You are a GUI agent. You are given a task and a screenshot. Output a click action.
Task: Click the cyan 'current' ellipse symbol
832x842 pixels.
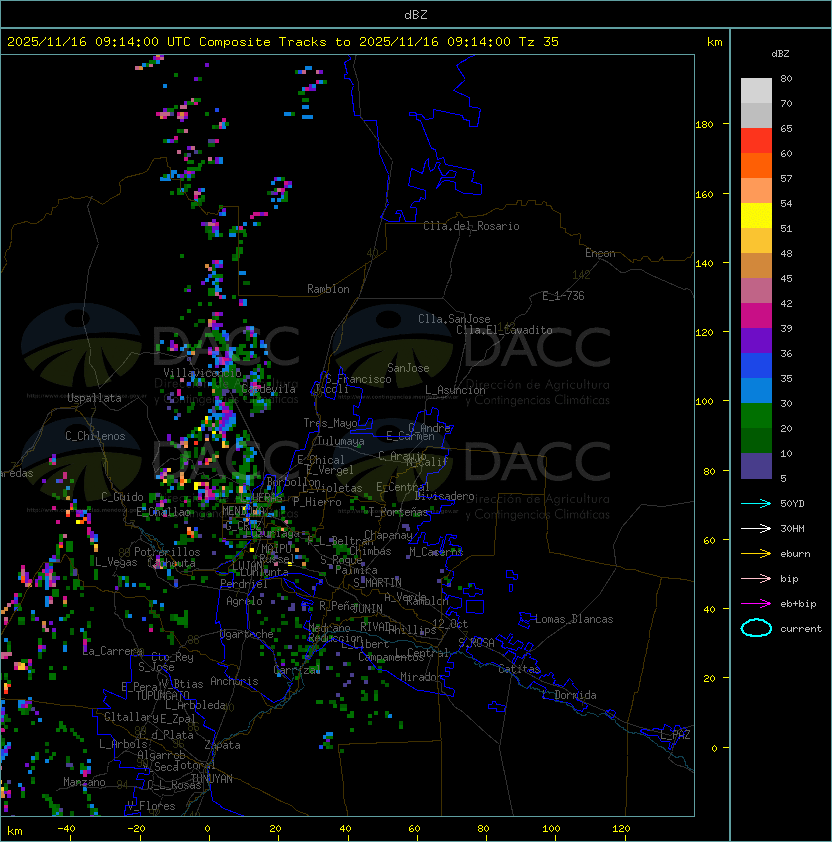coord(756,628)
